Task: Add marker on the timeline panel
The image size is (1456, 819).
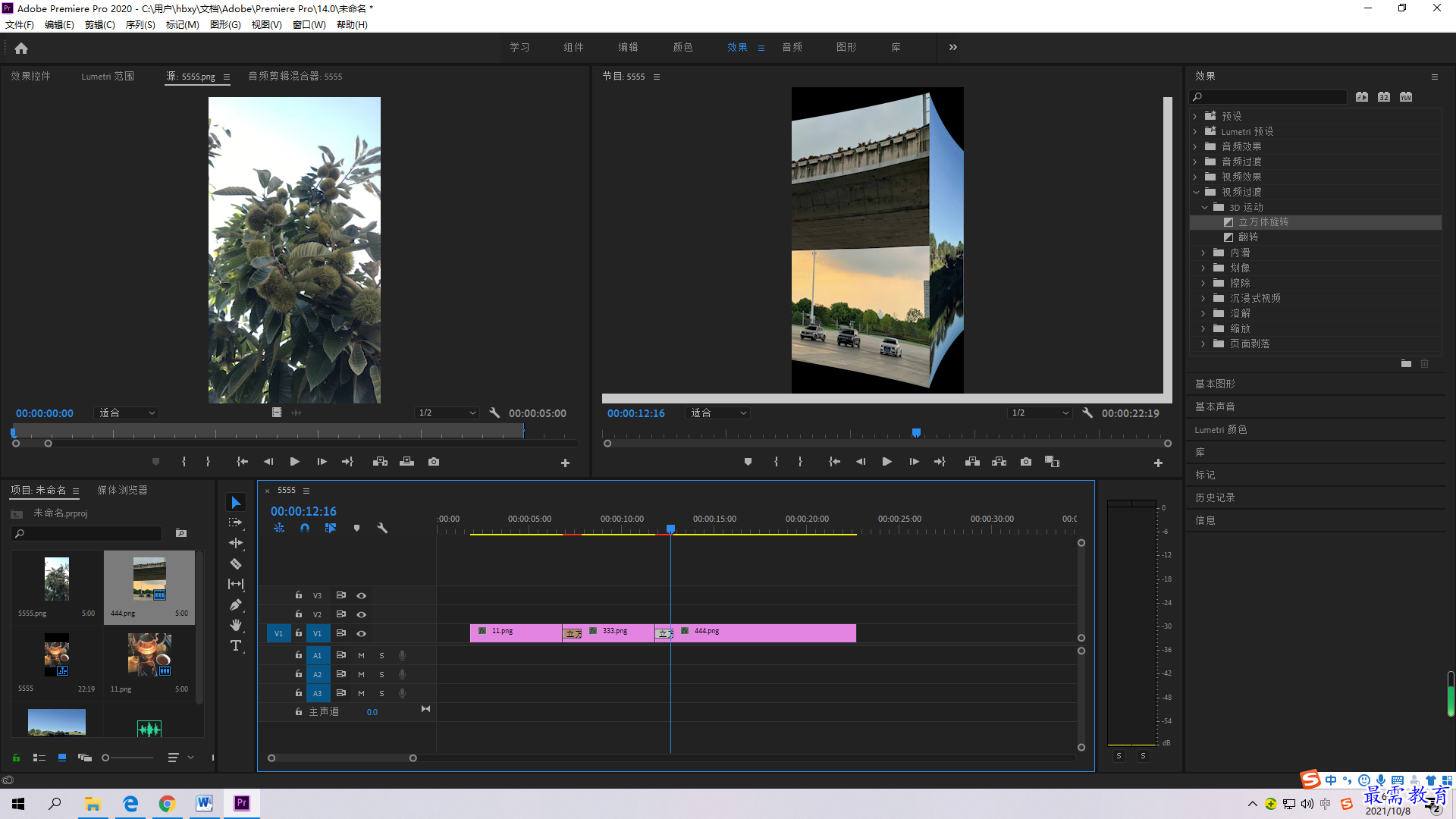Action: [x=356, y=528]
